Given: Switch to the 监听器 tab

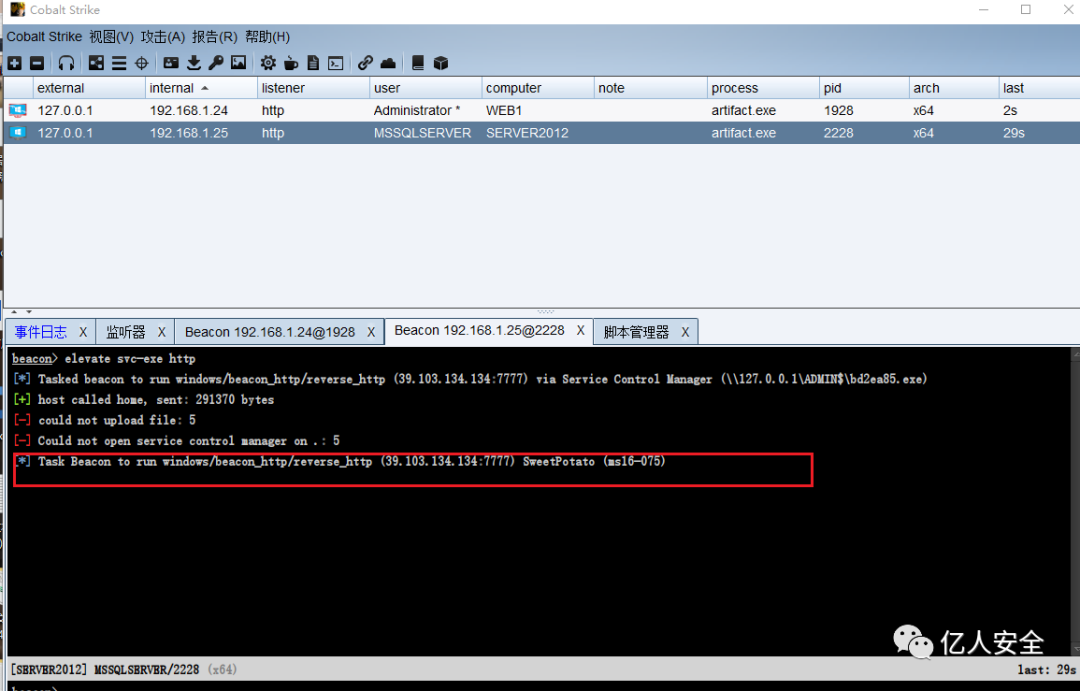Looking at the screenshot, I should click(x=125, y=332).
